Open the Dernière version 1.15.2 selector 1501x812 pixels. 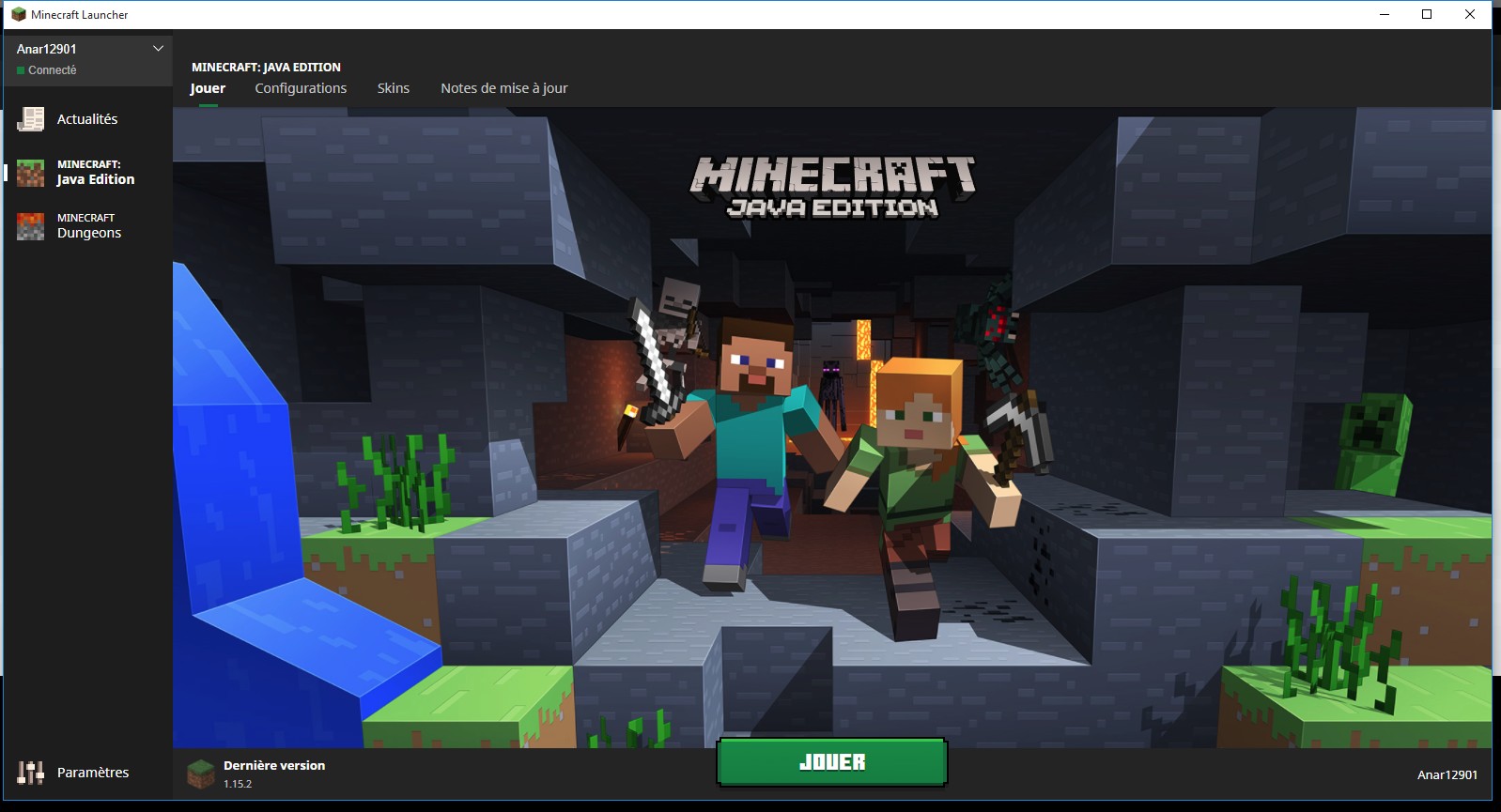[x=256, y=774]
